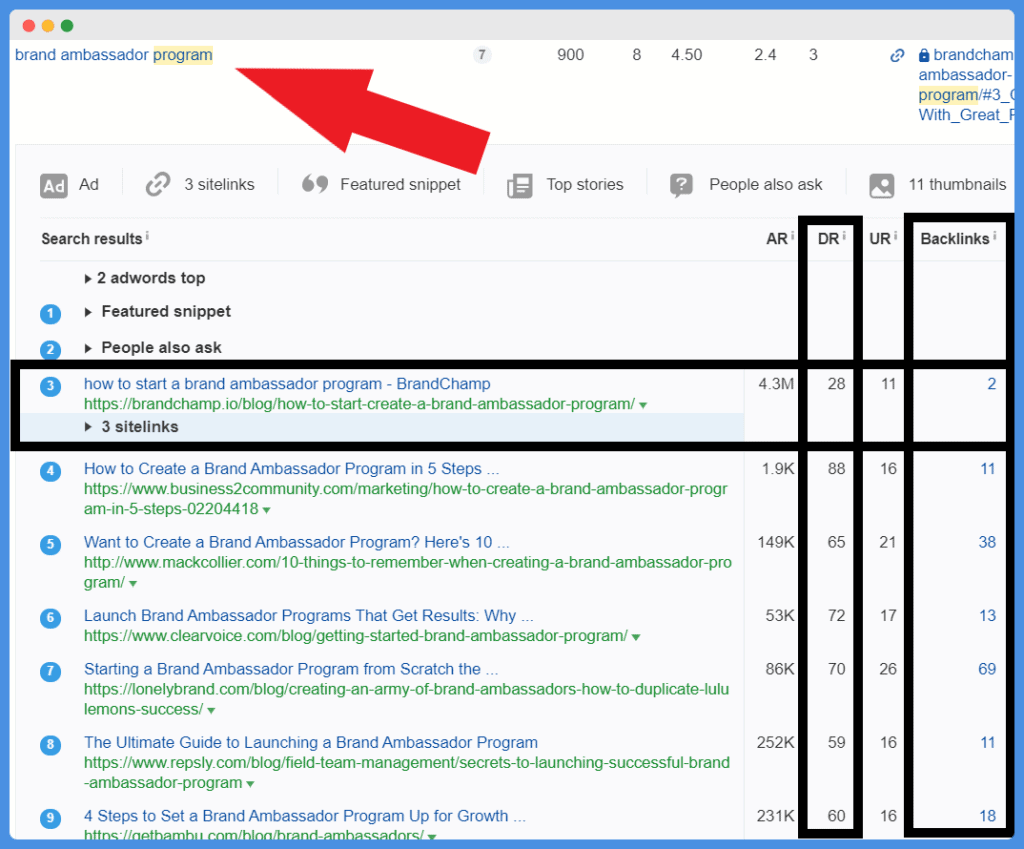Open '4 Steps to Set a Brand Ambassador Program' title
This screenshot has height=849, width=1024.
tap(305, 816)
